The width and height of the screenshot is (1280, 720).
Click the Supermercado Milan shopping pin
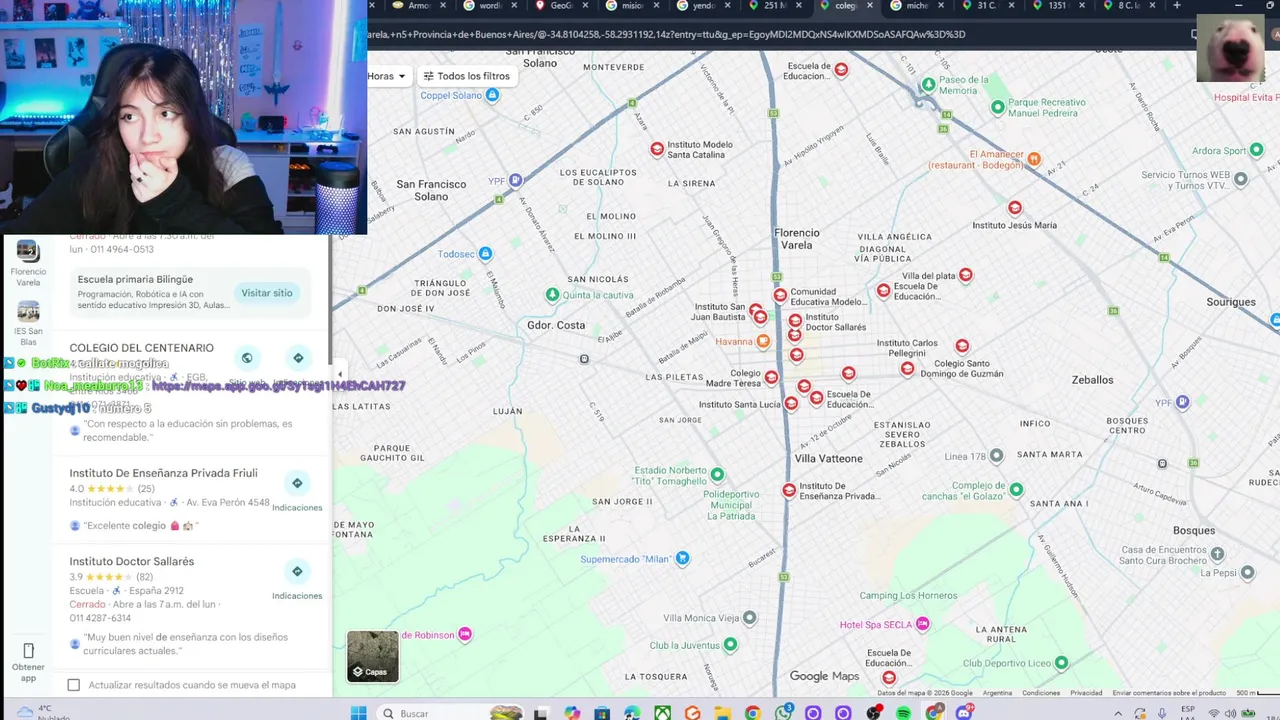pos(682,558)
